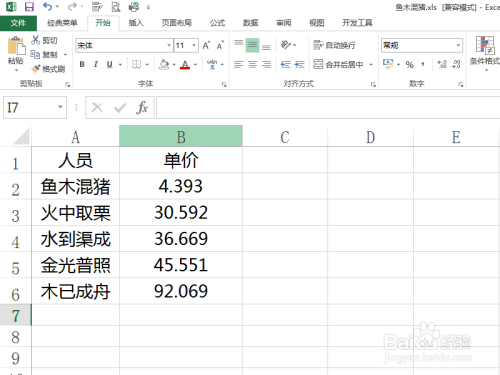
Task: Click the red font color A button
Action: (x=185, y=64)
